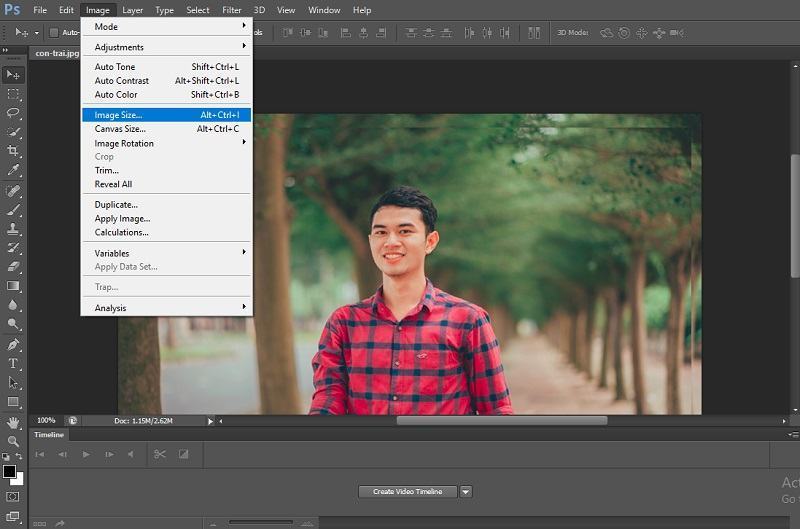Click the Auto-Align Layers icon
This screenshot has width=800, height=529.
(534, 33)
